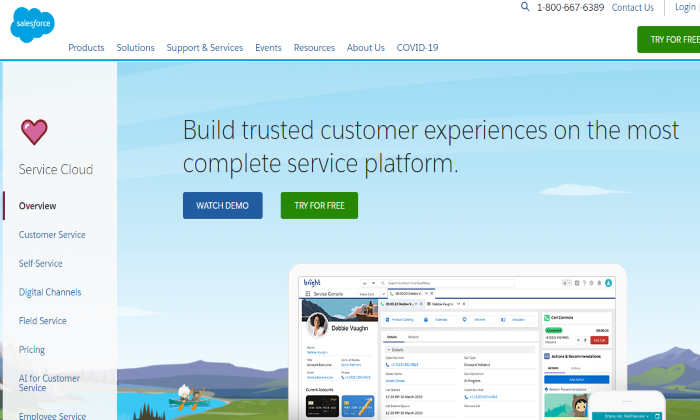Call the 1-800-667-6389 phone number
700x420 pixels.
pos(570,8)
